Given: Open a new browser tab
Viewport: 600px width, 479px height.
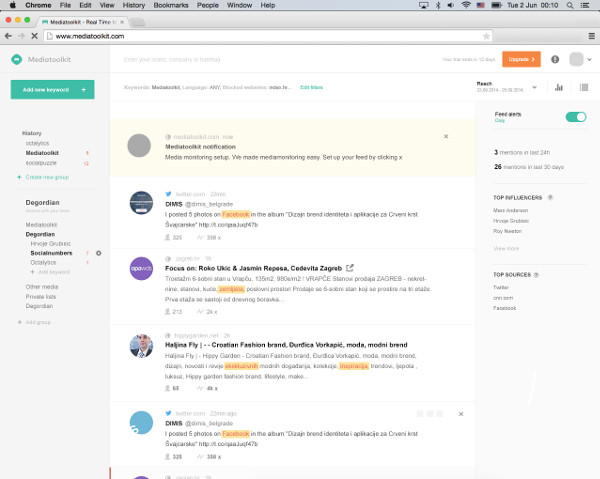Looking at the screenshot, I should click(138, 22).
